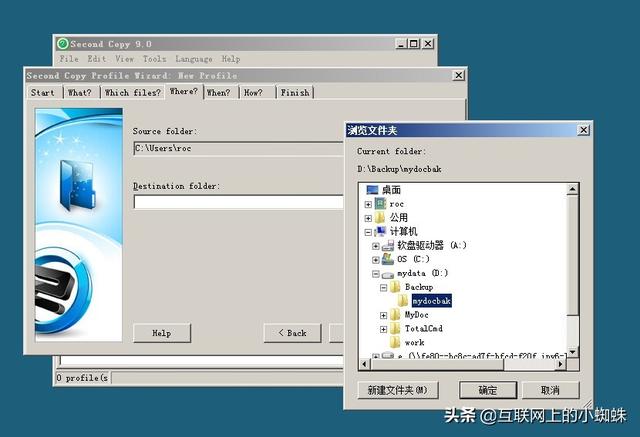
Task: Click the Backup folder icon
Action: [x=395, y=287]
